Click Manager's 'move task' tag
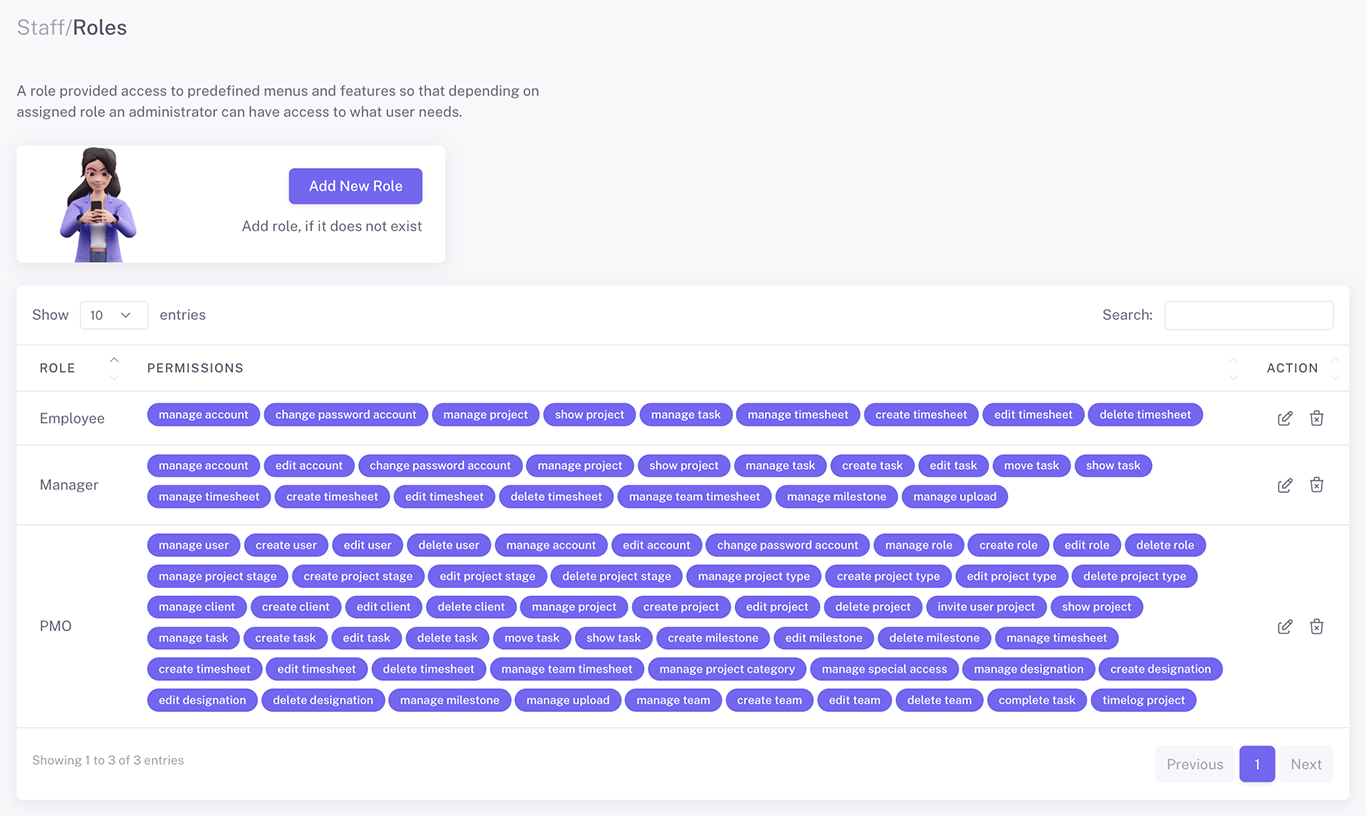Viewport: 1366px width, 816px height. tap(1032, 465)
